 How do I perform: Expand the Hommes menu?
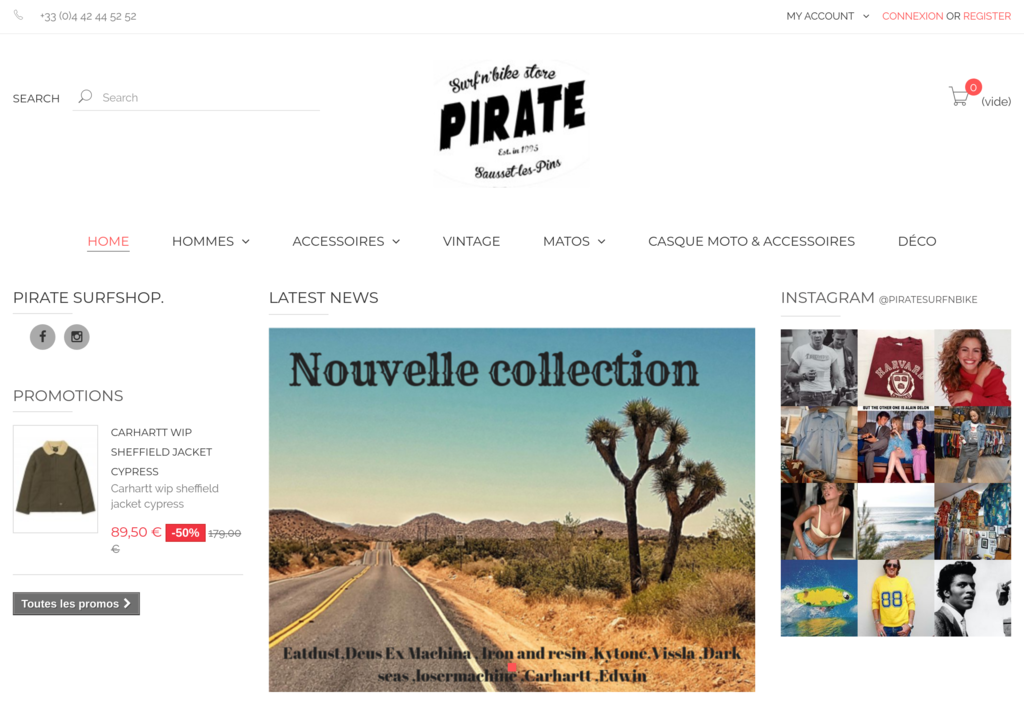pyautogui.click(x=211, y=242)
